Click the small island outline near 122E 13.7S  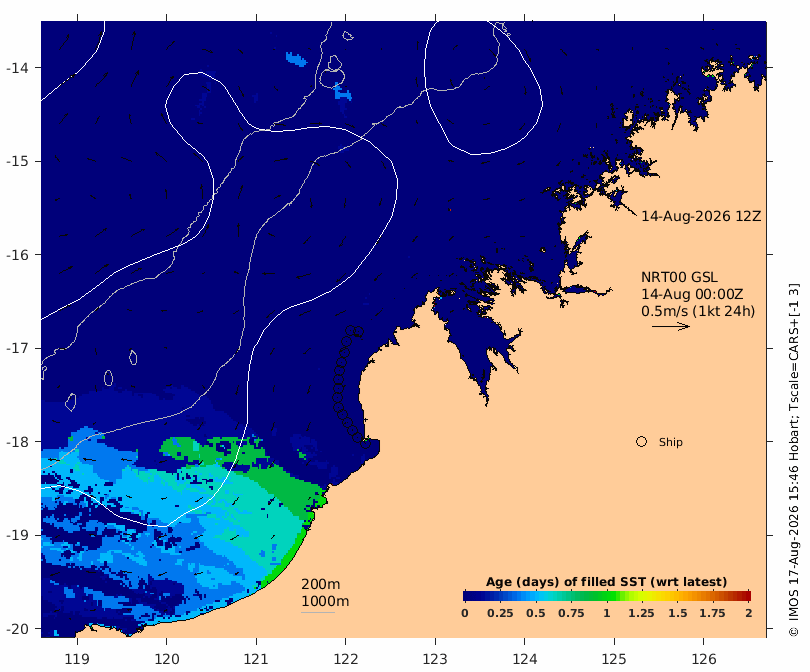[348, 36]
